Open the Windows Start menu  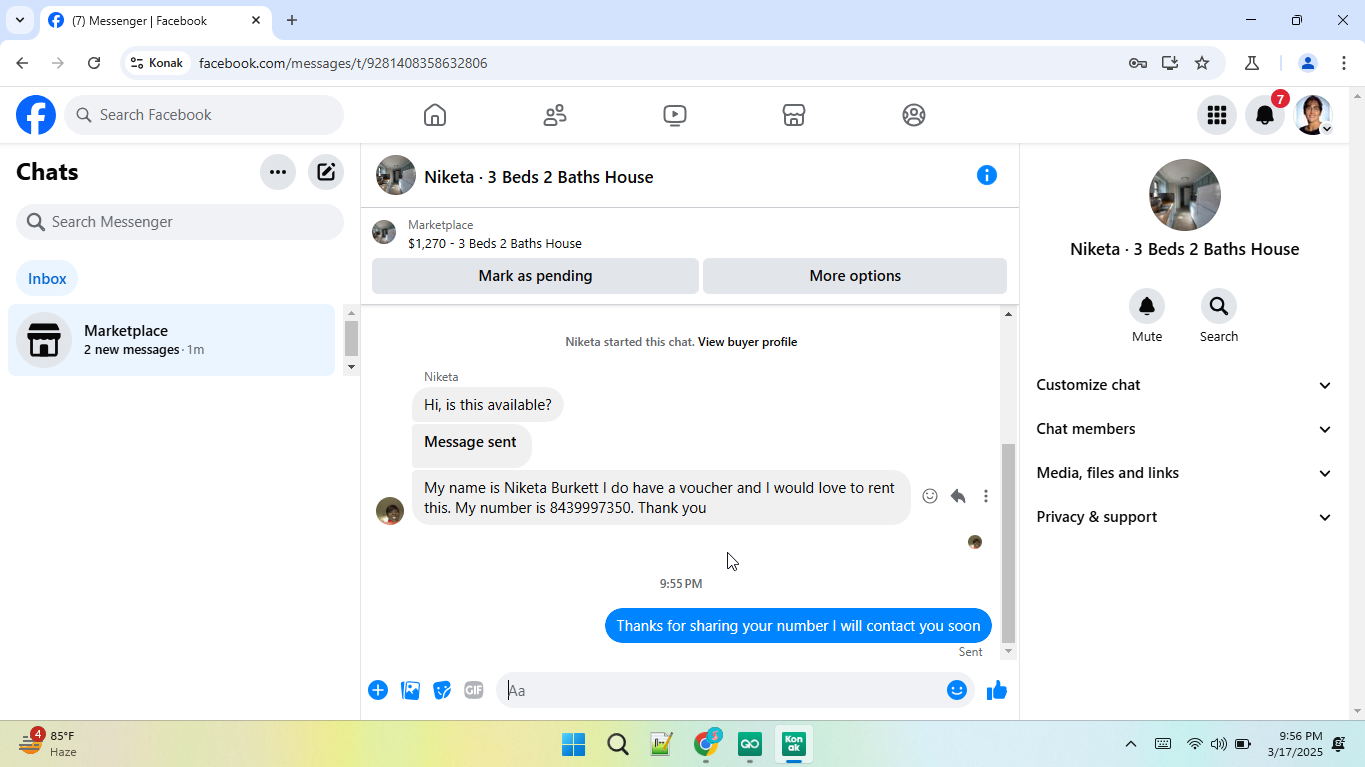[573, 744]
